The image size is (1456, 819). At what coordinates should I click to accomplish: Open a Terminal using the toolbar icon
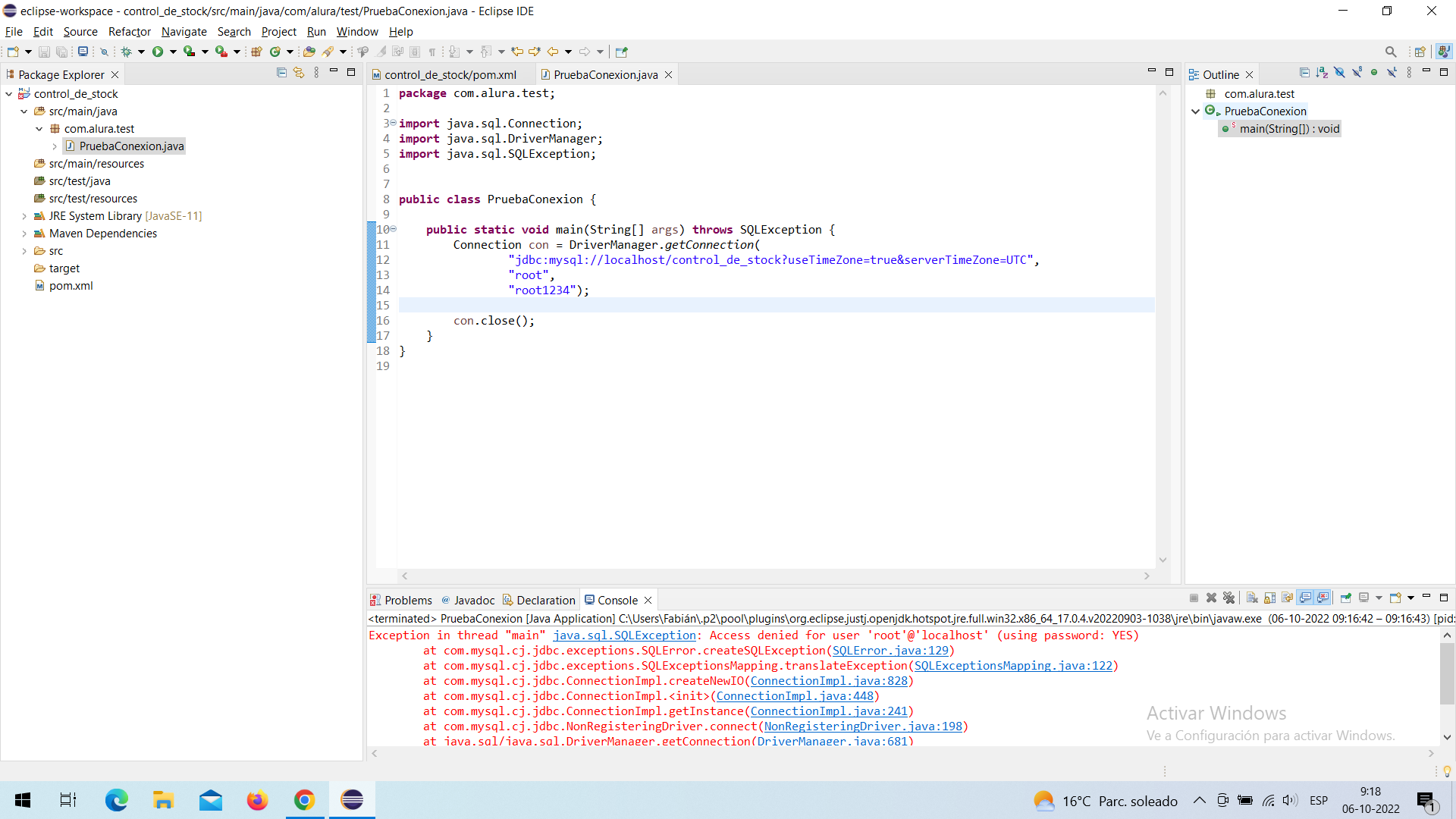[83, 52]
